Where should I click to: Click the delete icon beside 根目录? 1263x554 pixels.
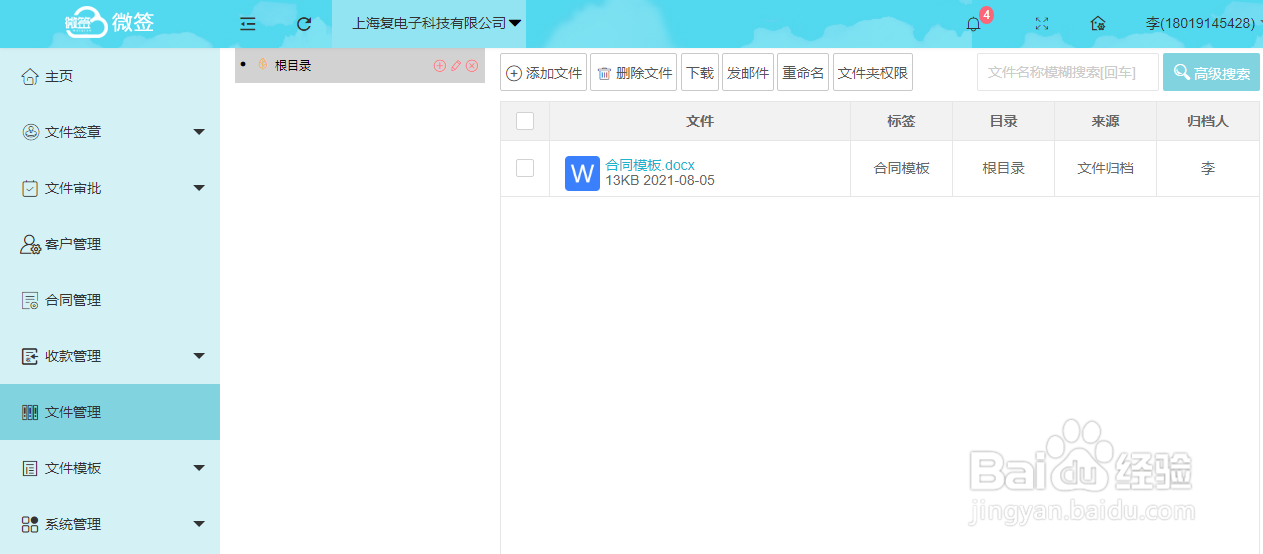point(472,66)
